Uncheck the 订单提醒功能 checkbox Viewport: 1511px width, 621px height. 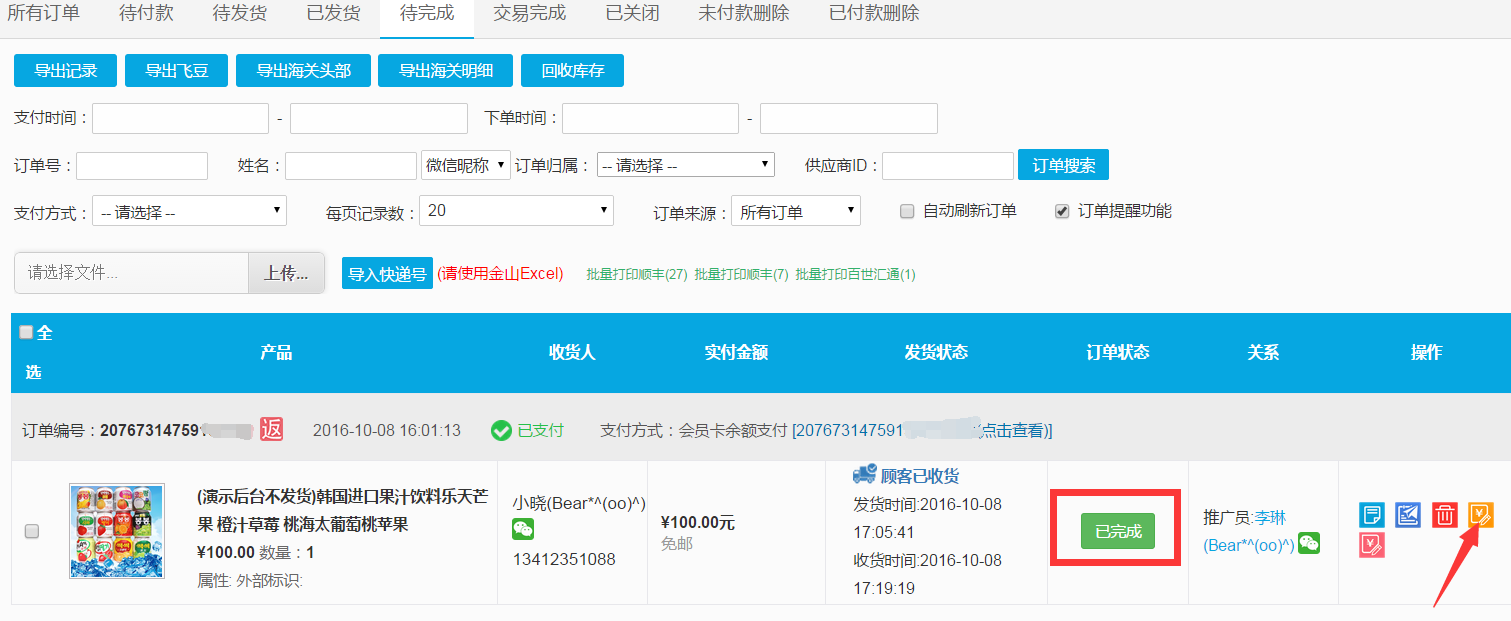1062,211
